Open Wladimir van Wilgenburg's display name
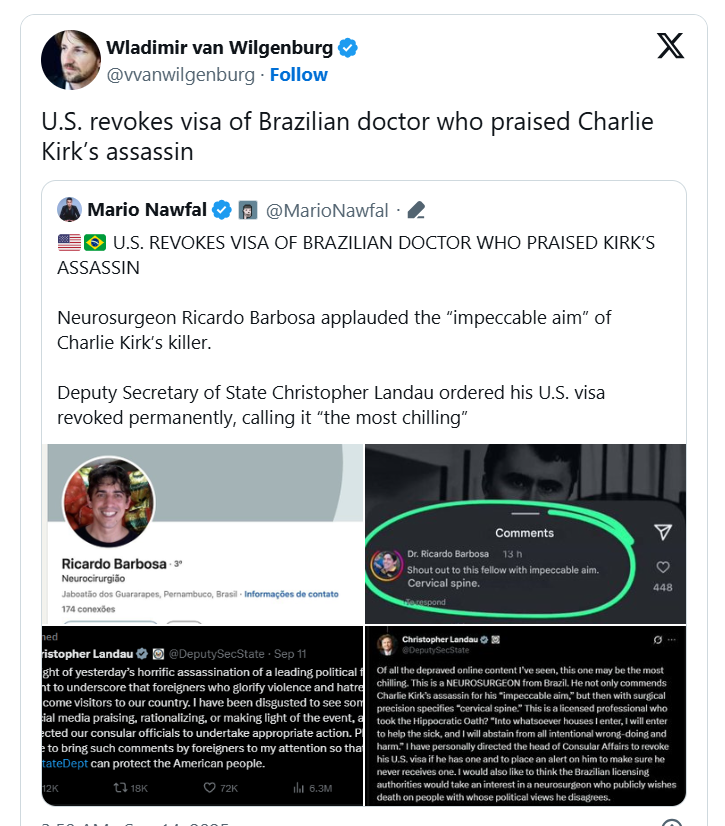Viewport: 725px width, 826px height. pyautogui.click(x=220, y=47)
